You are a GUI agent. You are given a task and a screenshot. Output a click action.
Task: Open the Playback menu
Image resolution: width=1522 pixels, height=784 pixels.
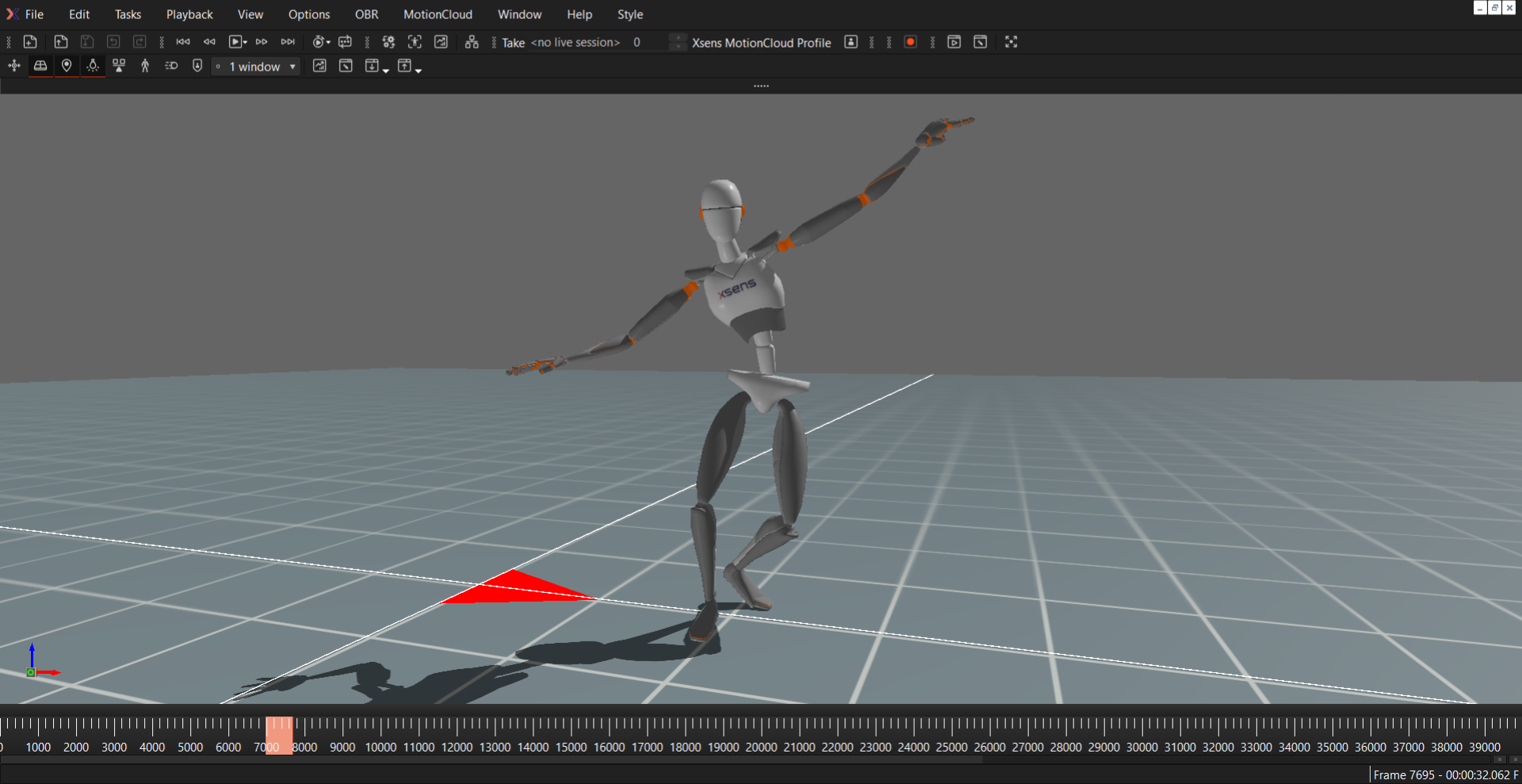(189, 14)
